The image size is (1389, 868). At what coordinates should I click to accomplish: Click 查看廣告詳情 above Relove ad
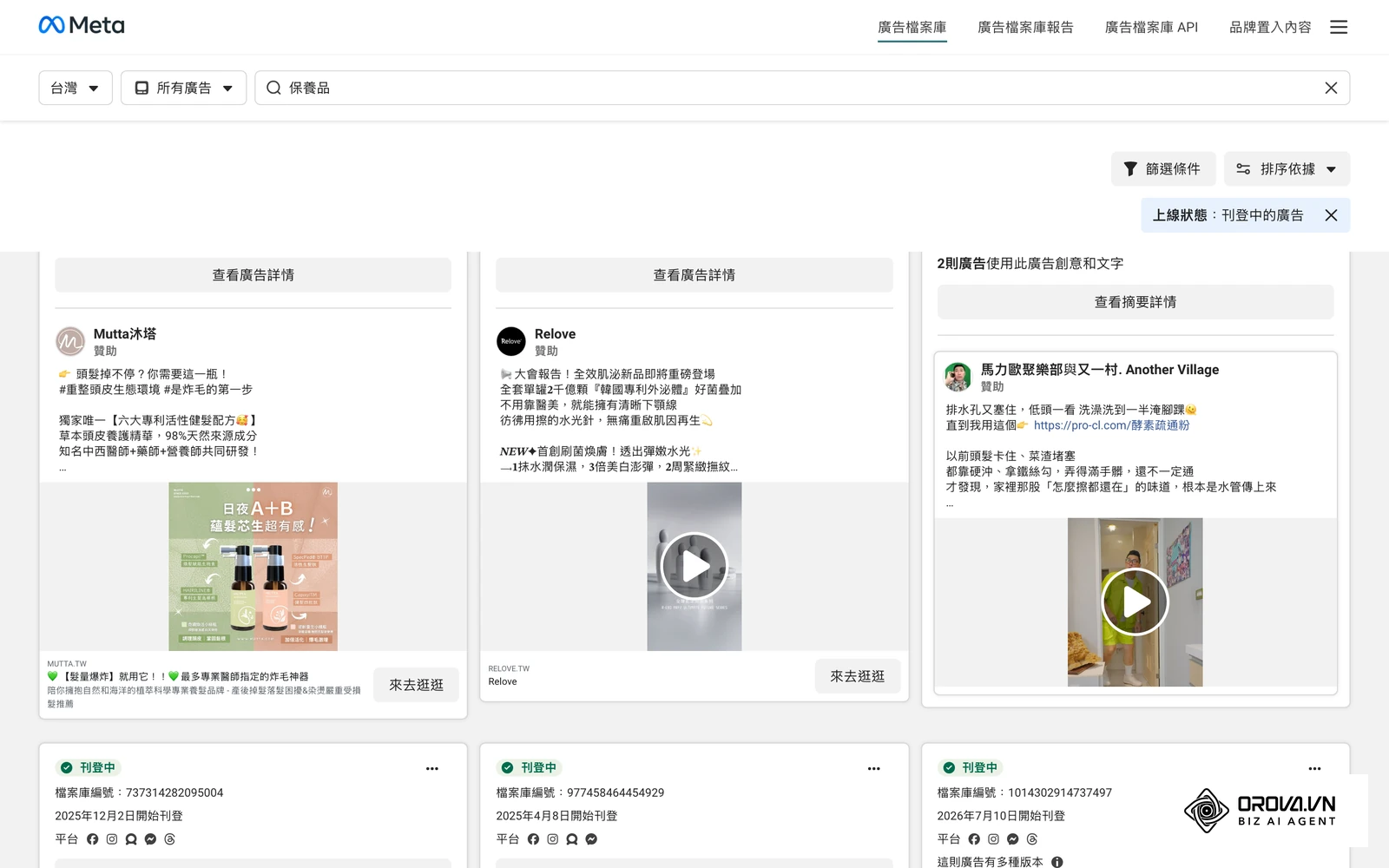pyautogui.click(x=694, y=275)
